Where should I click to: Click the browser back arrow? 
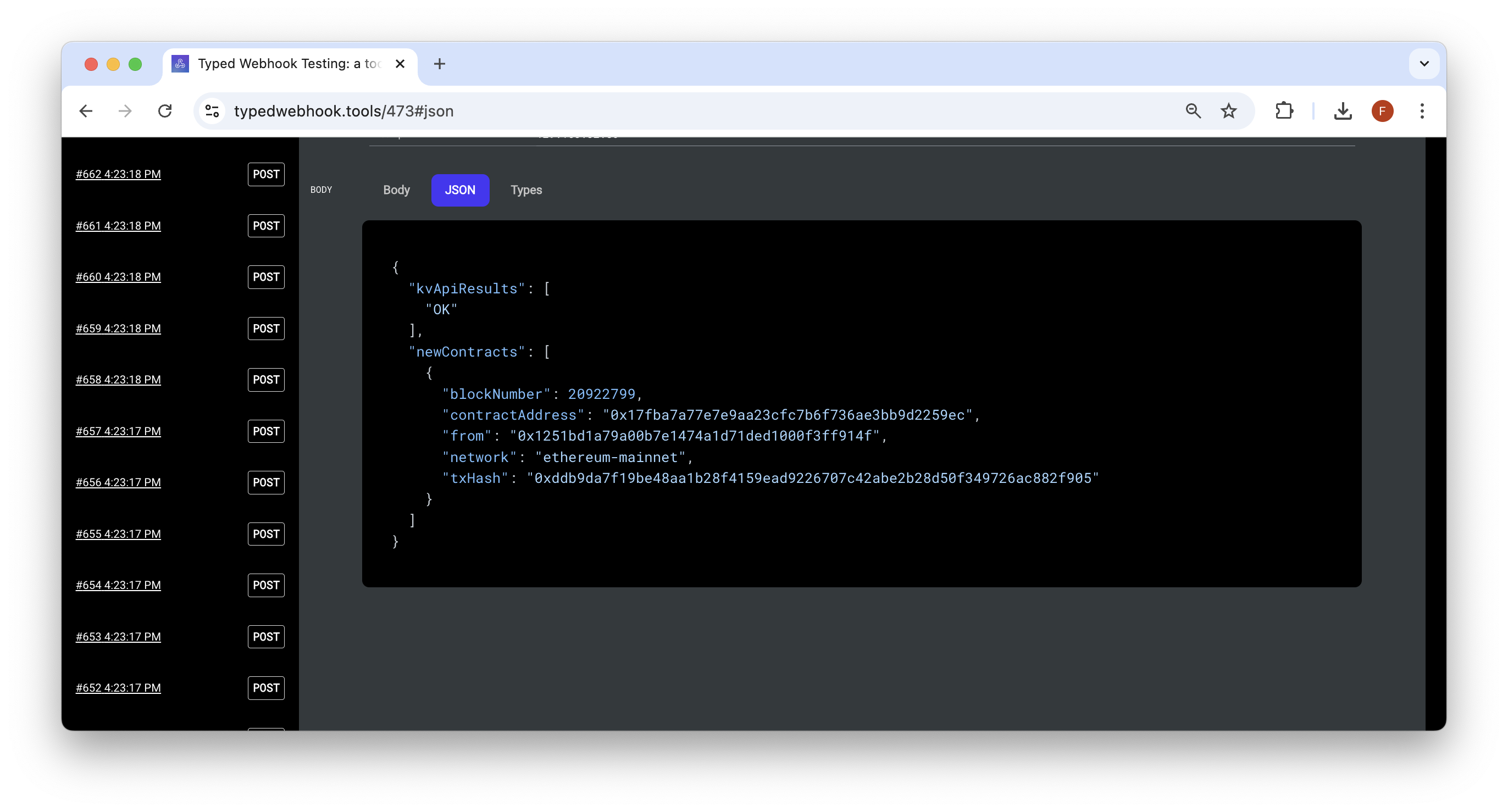(86, 111)
